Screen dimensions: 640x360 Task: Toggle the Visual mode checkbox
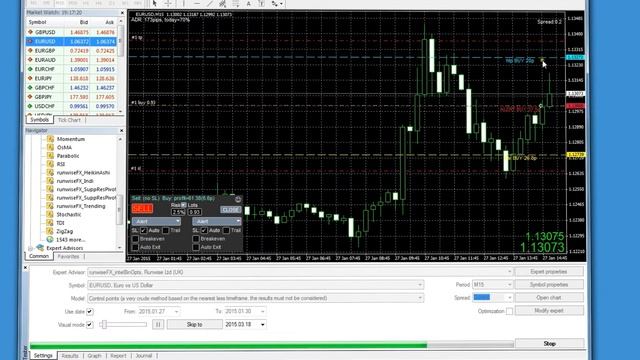click(90, 325)
